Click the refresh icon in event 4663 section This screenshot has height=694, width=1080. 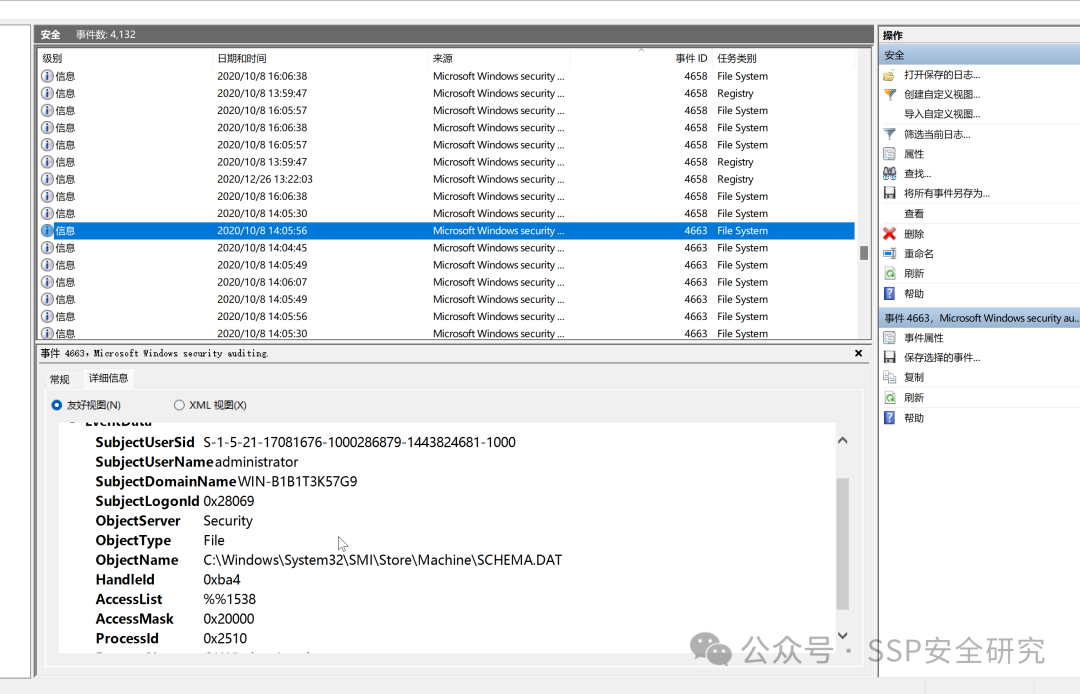(x=889, y=397)
